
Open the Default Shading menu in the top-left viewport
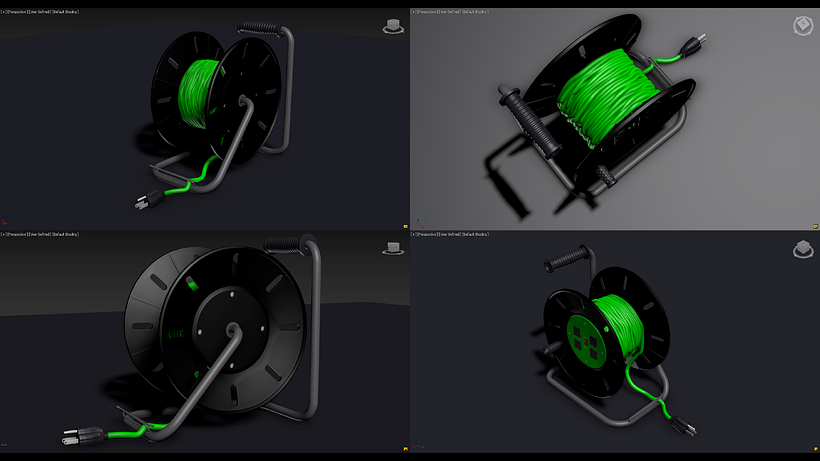click(65, 11)
